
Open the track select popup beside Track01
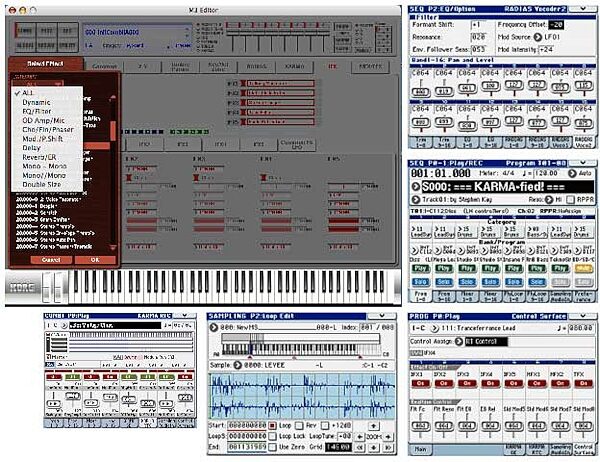(416, 199)
